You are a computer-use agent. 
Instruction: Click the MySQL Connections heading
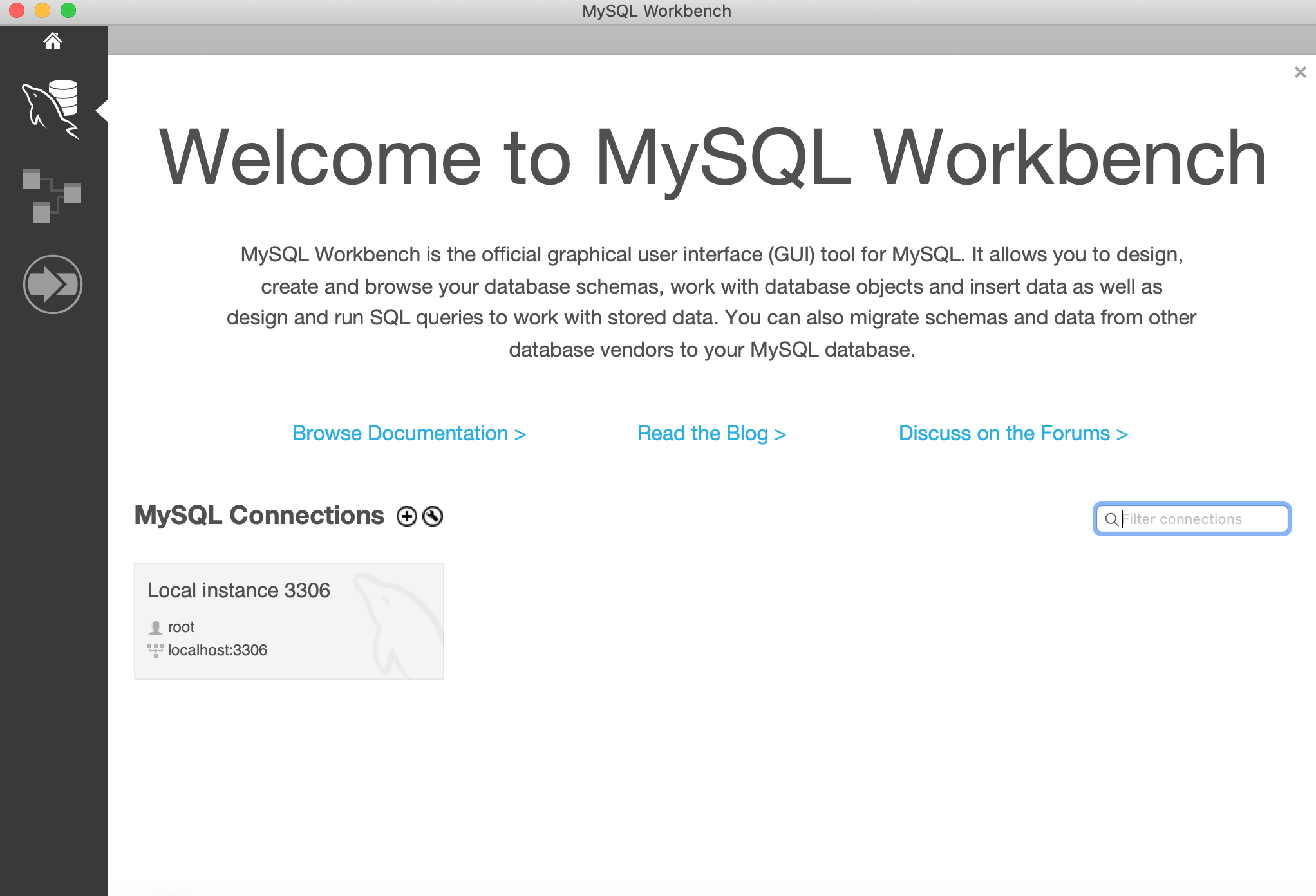click(259, 516)
